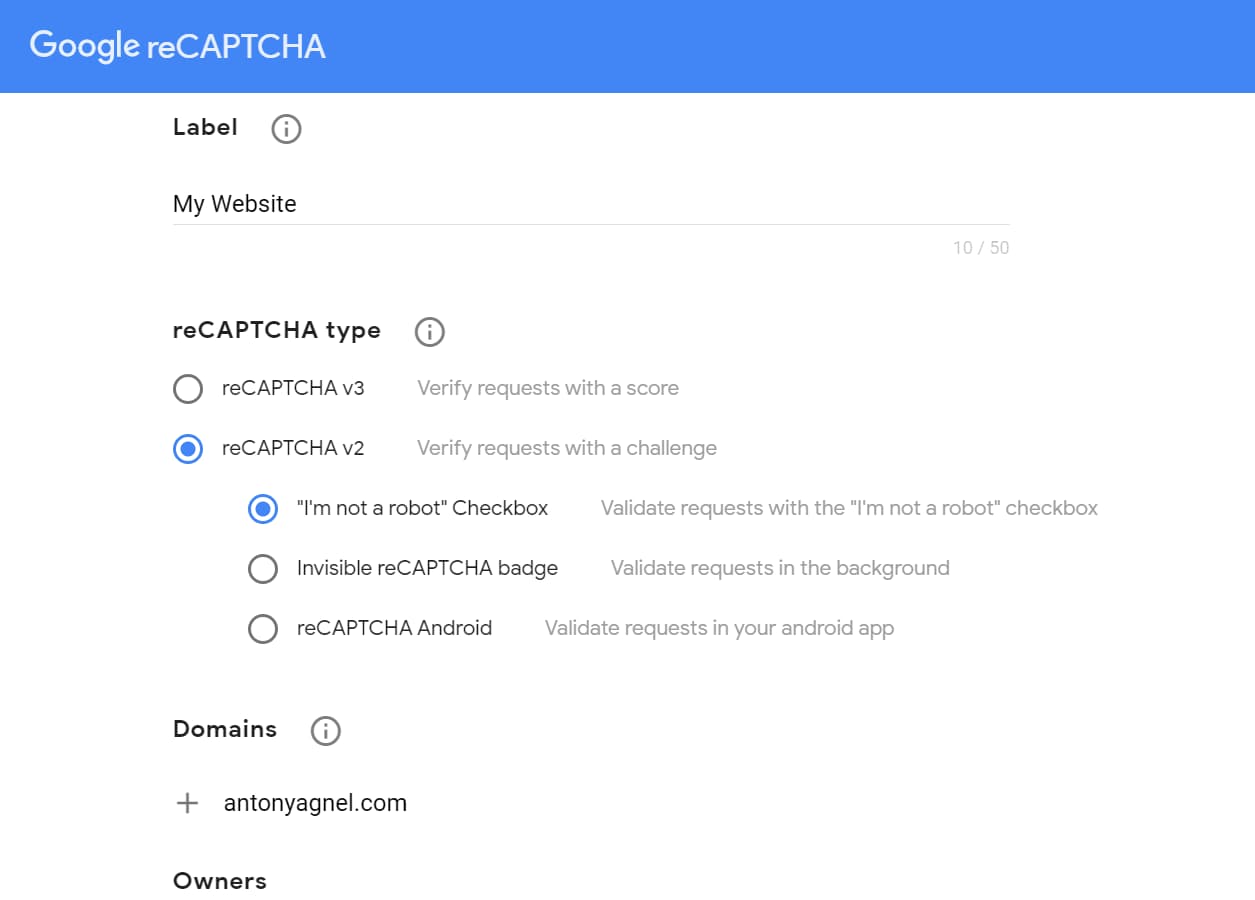Open the Label info tooltip icon
Image resolution: width=1255 pixels, height=900 pixels.
(x=285, y=128)
